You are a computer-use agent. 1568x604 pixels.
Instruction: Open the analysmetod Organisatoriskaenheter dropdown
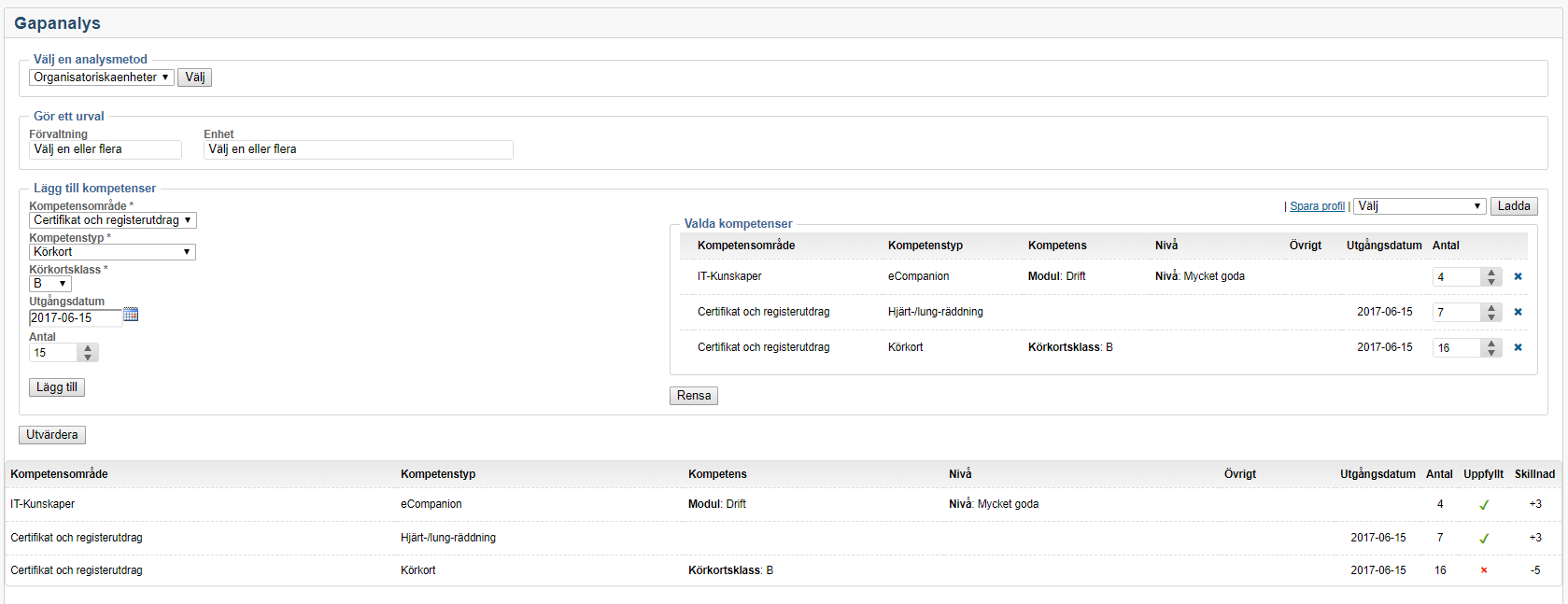click(101, 77)
